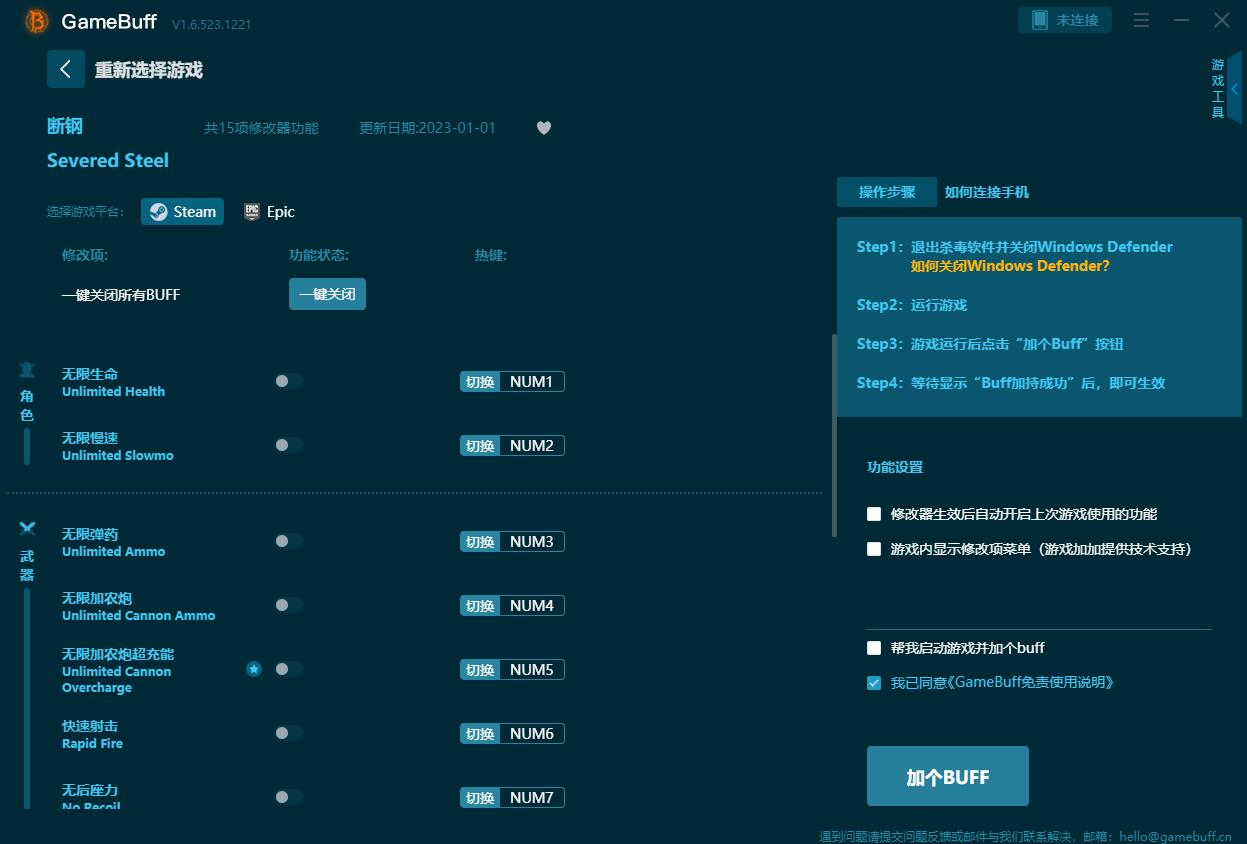1247x844 pixels.
Task: Uncheck the GameBuff disclaimer agreement checkbox
Action: point(874,683)
